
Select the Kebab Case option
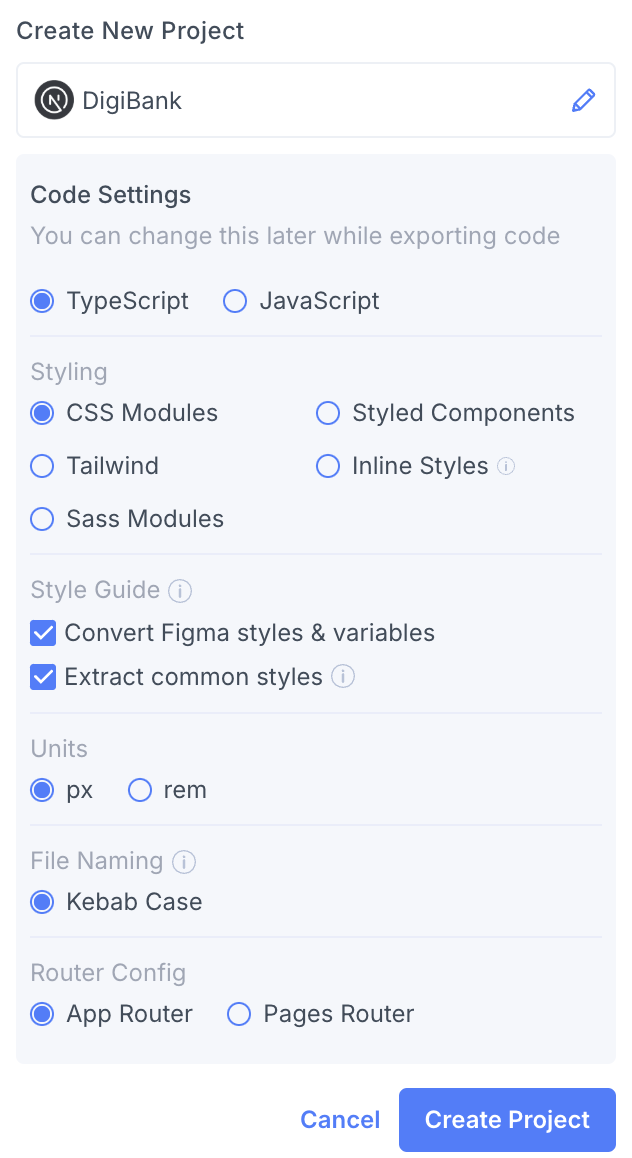(x=42, y=902)
